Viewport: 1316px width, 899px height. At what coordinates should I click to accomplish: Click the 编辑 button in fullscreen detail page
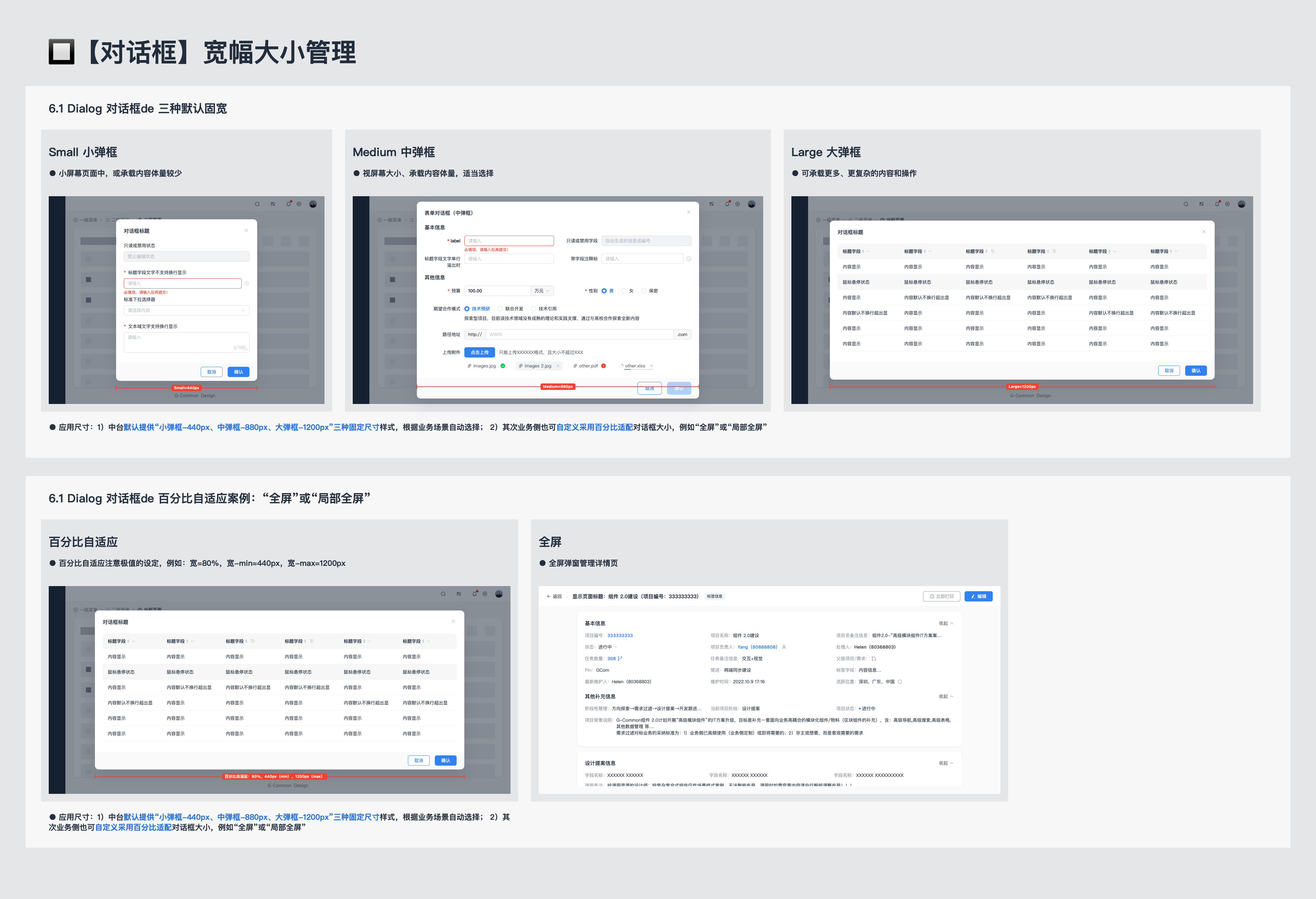[x=978, y=596]
